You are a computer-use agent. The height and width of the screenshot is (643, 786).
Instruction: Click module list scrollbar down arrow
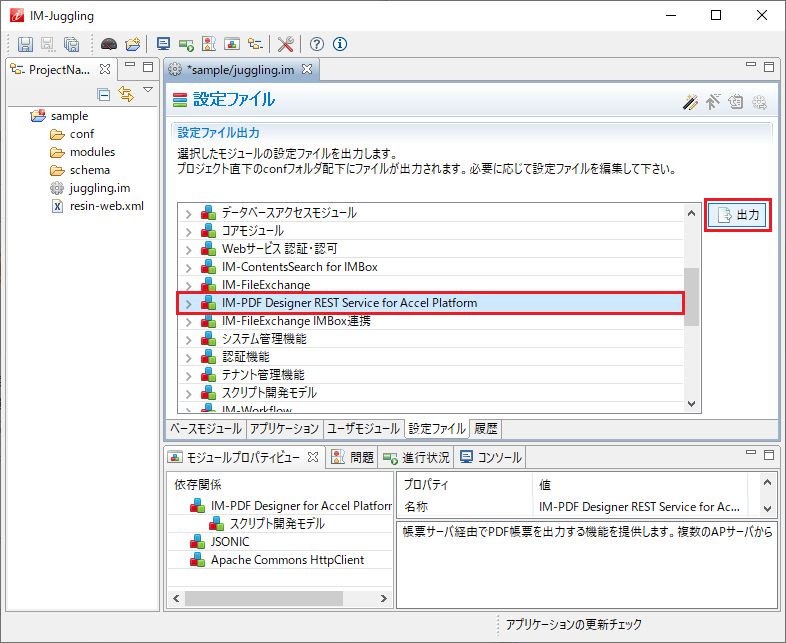click(692, 404)
